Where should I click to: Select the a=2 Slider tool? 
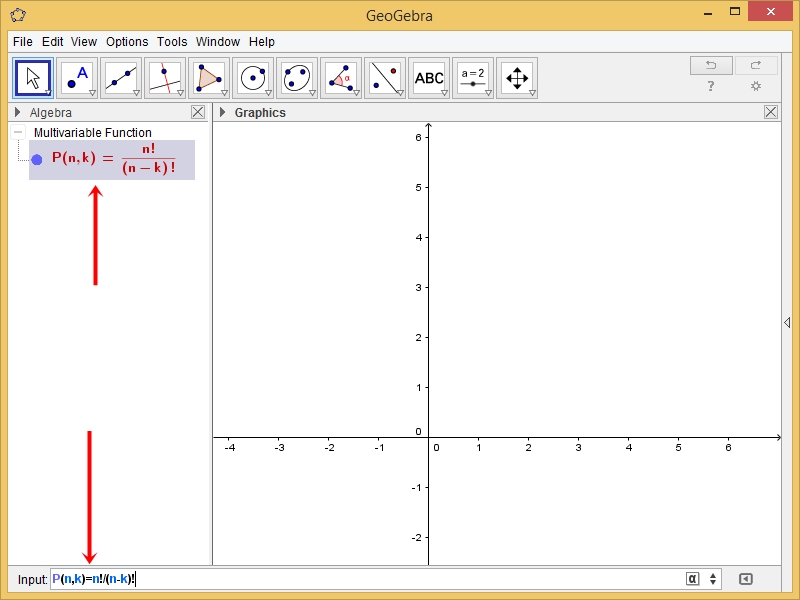[x=472, y=78]
